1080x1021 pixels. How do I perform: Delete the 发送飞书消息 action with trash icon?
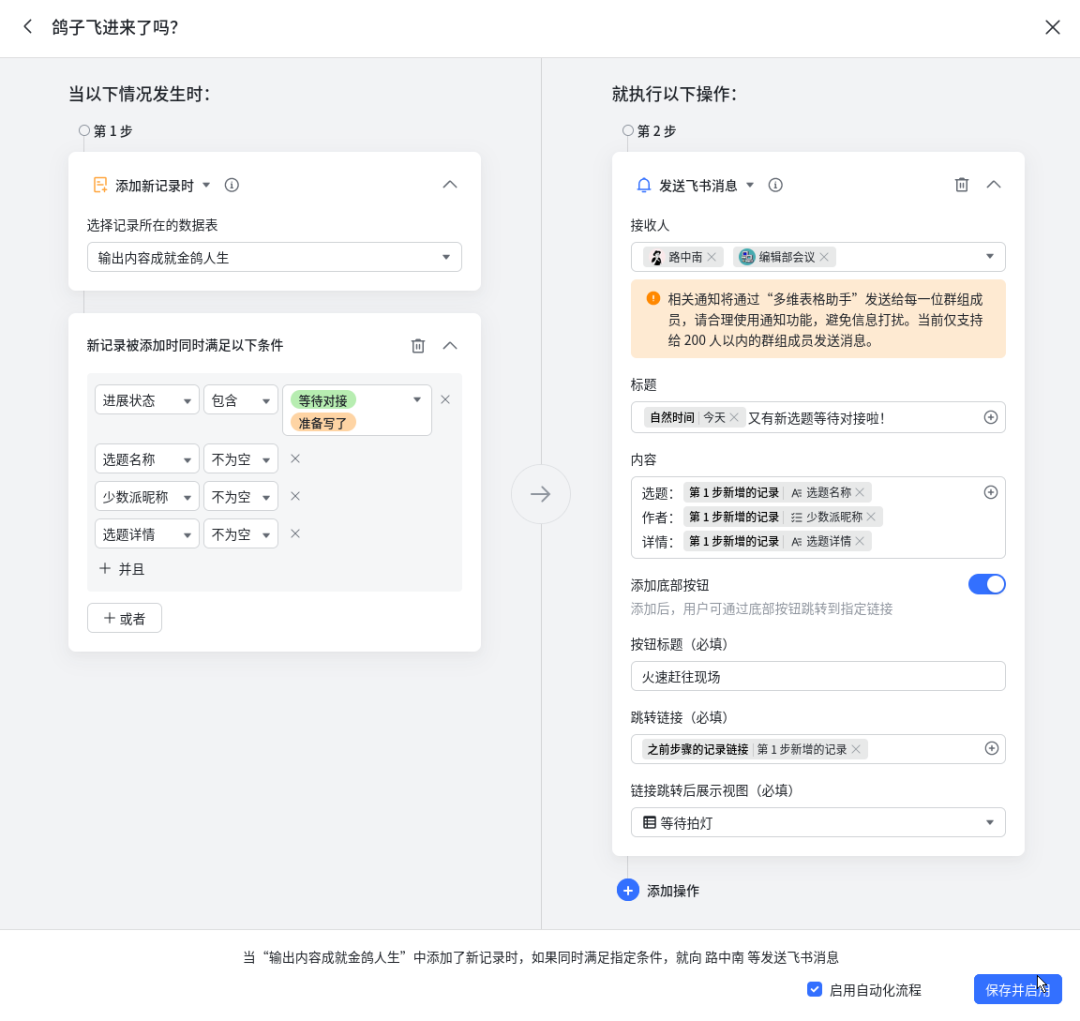[x=962, y=185]
